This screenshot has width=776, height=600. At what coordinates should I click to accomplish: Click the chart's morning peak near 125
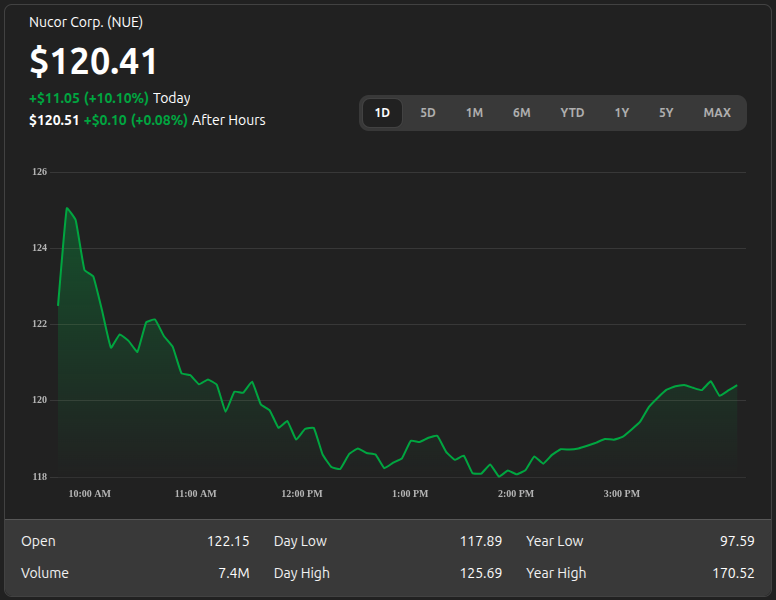pos(67,208)
